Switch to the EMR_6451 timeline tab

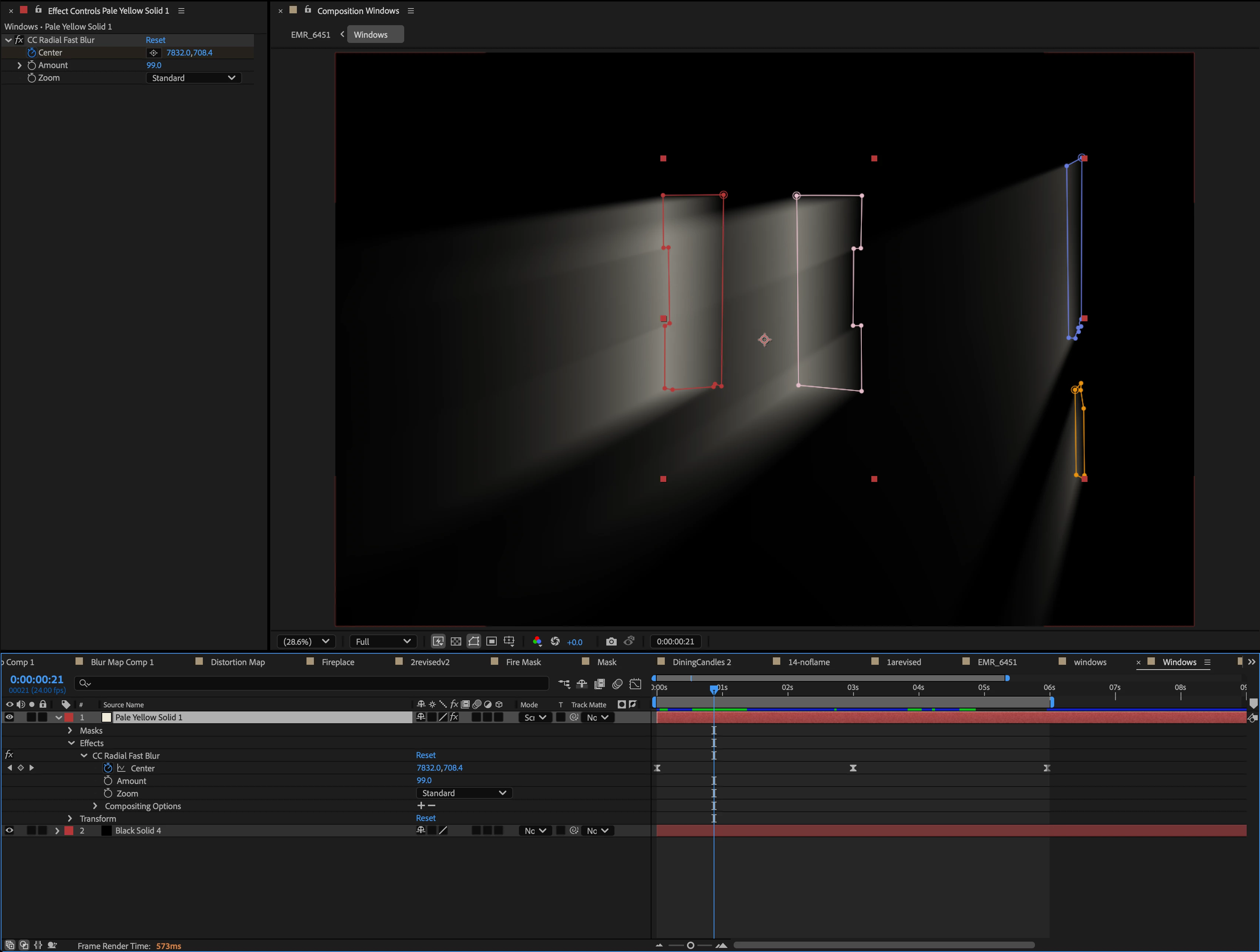click(997, 662)
